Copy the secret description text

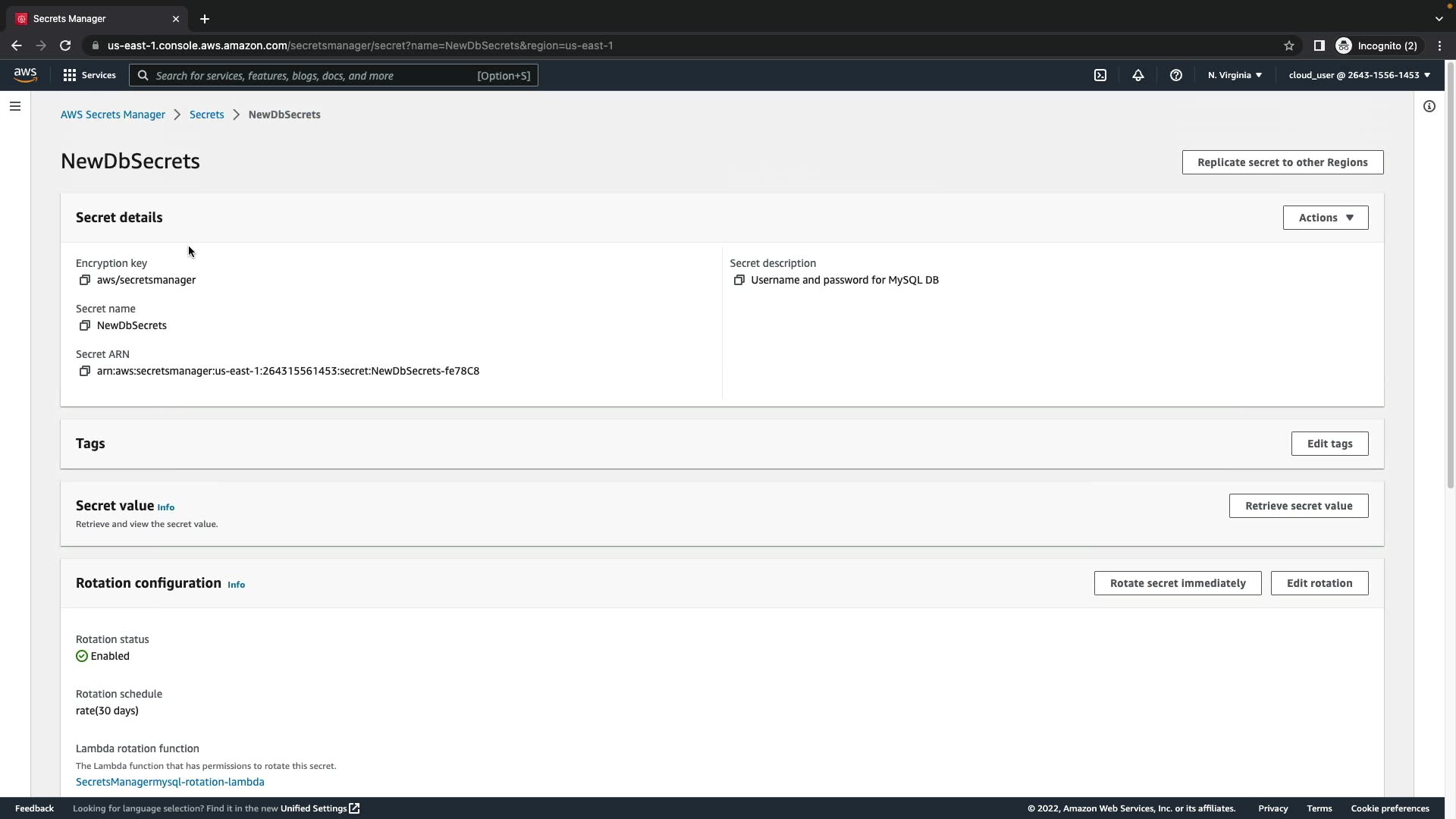pyautogui.click(x=739, y=281)
